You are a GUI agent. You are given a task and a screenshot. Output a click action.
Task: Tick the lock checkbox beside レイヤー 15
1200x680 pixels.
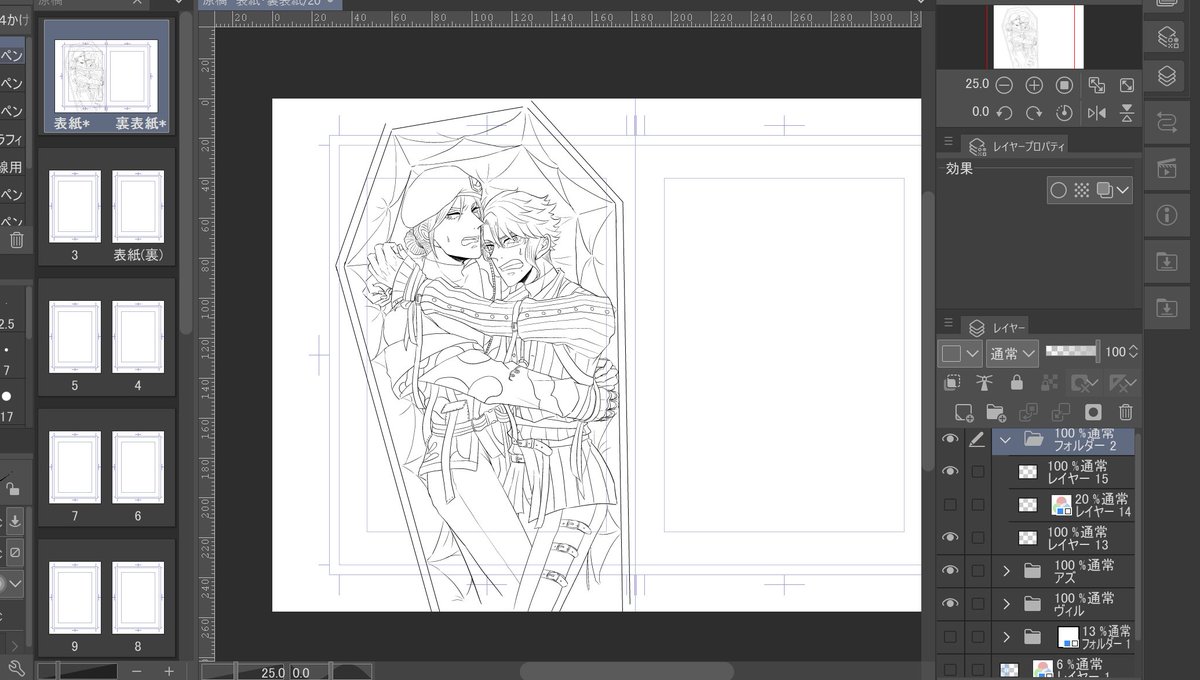point(977,471)
